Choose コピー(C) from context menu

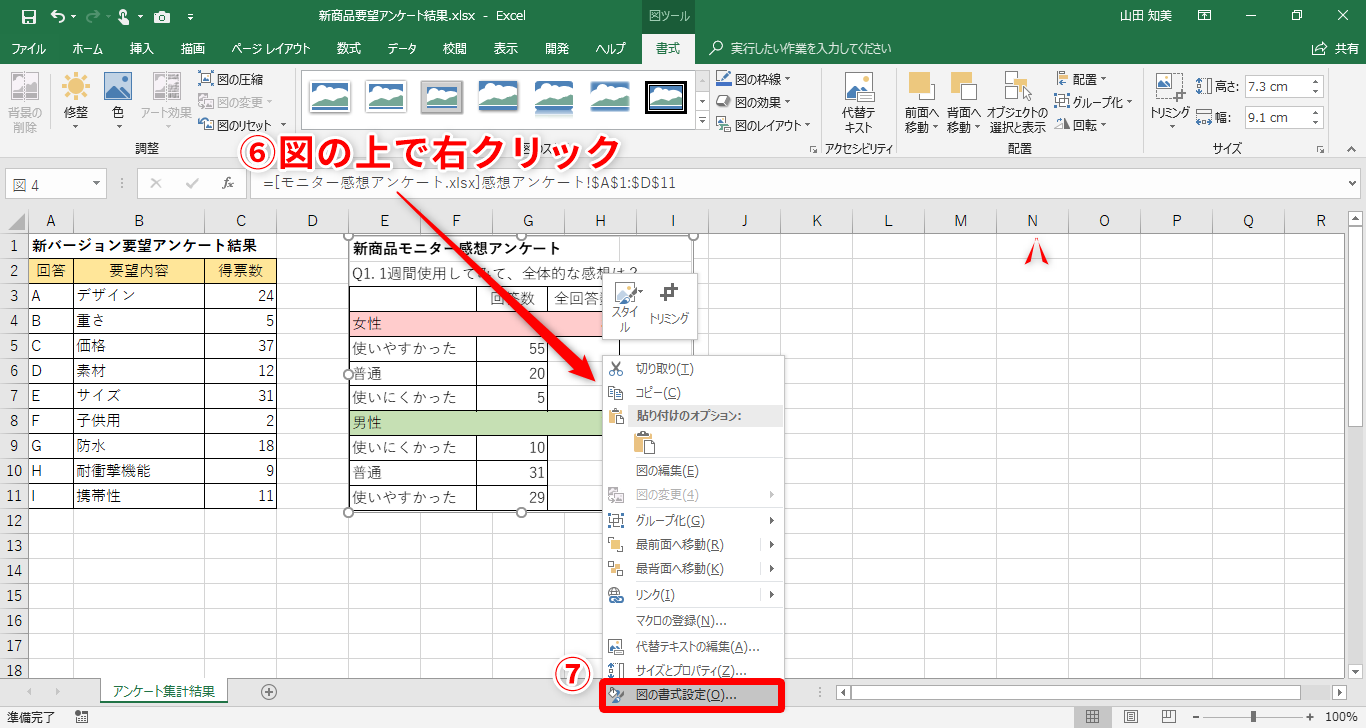[x=694, y=393]
